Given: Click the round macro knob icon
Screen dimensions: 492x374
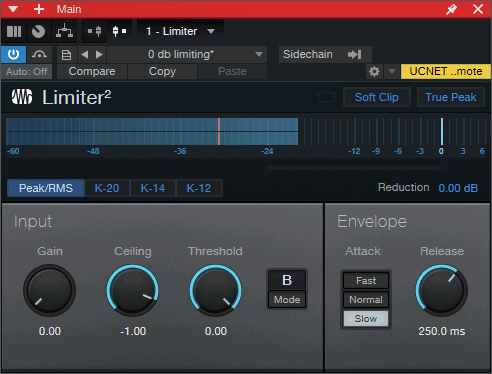Looking at the screenshot, I should coord(38,31).
